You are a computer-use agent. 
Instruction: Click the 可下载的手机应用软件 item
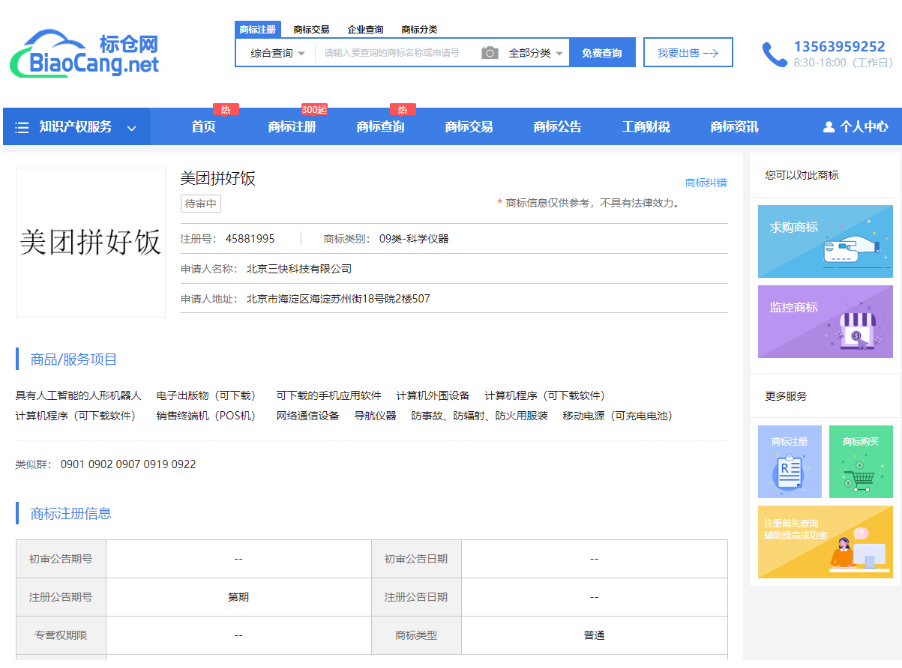click(328, 396)
